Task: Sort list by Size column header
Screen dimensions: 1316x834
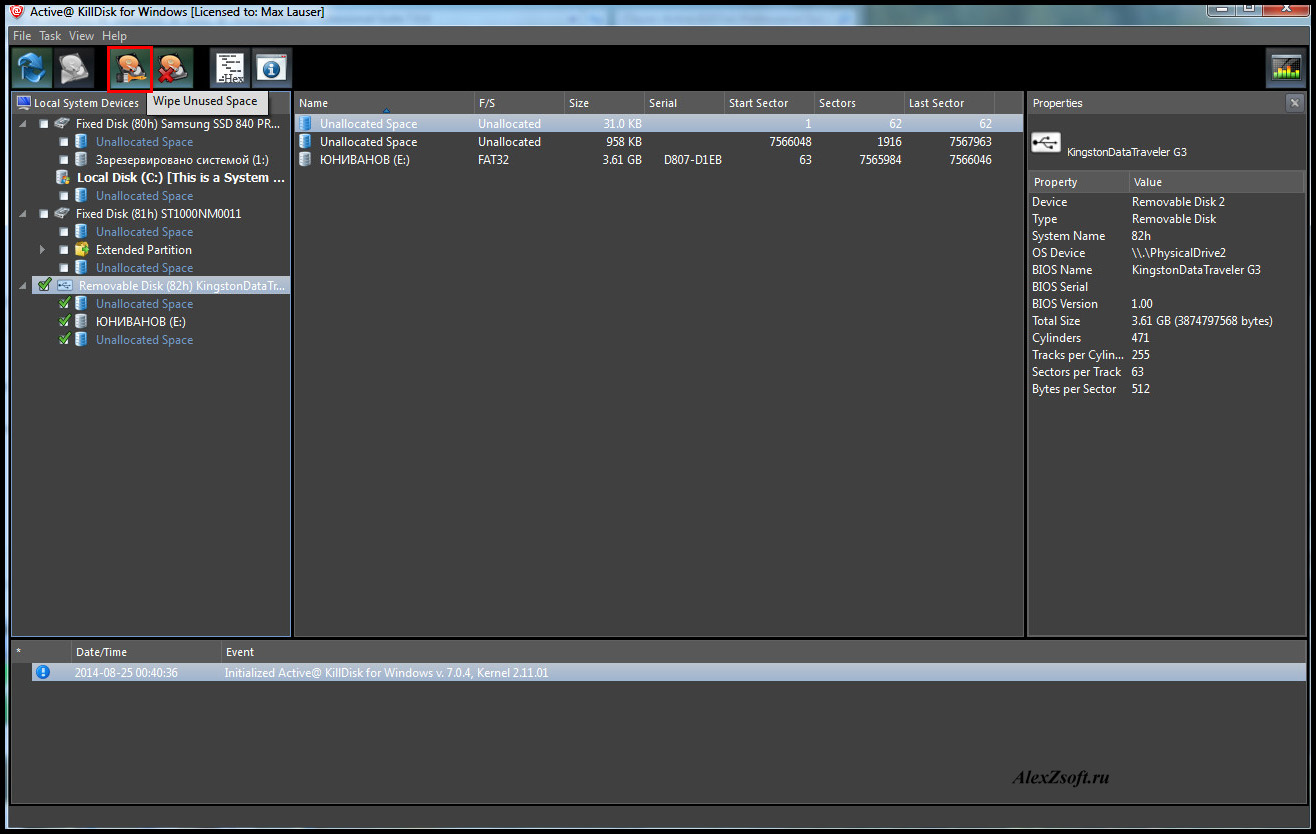Action: click(x=604, y=103)
